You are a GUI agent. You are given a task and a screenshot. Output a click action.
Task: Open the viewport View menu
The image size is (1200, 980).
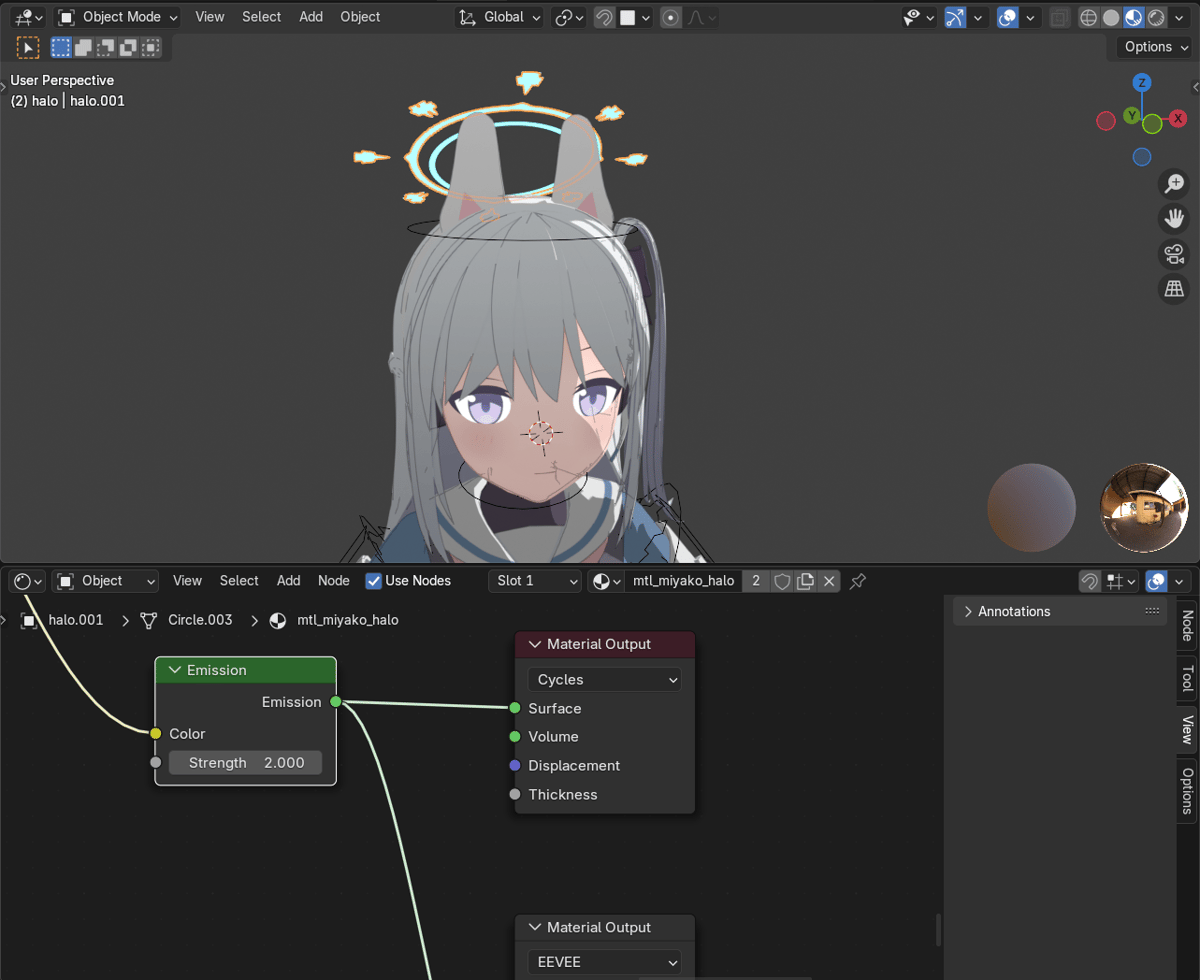pos(210,17)
